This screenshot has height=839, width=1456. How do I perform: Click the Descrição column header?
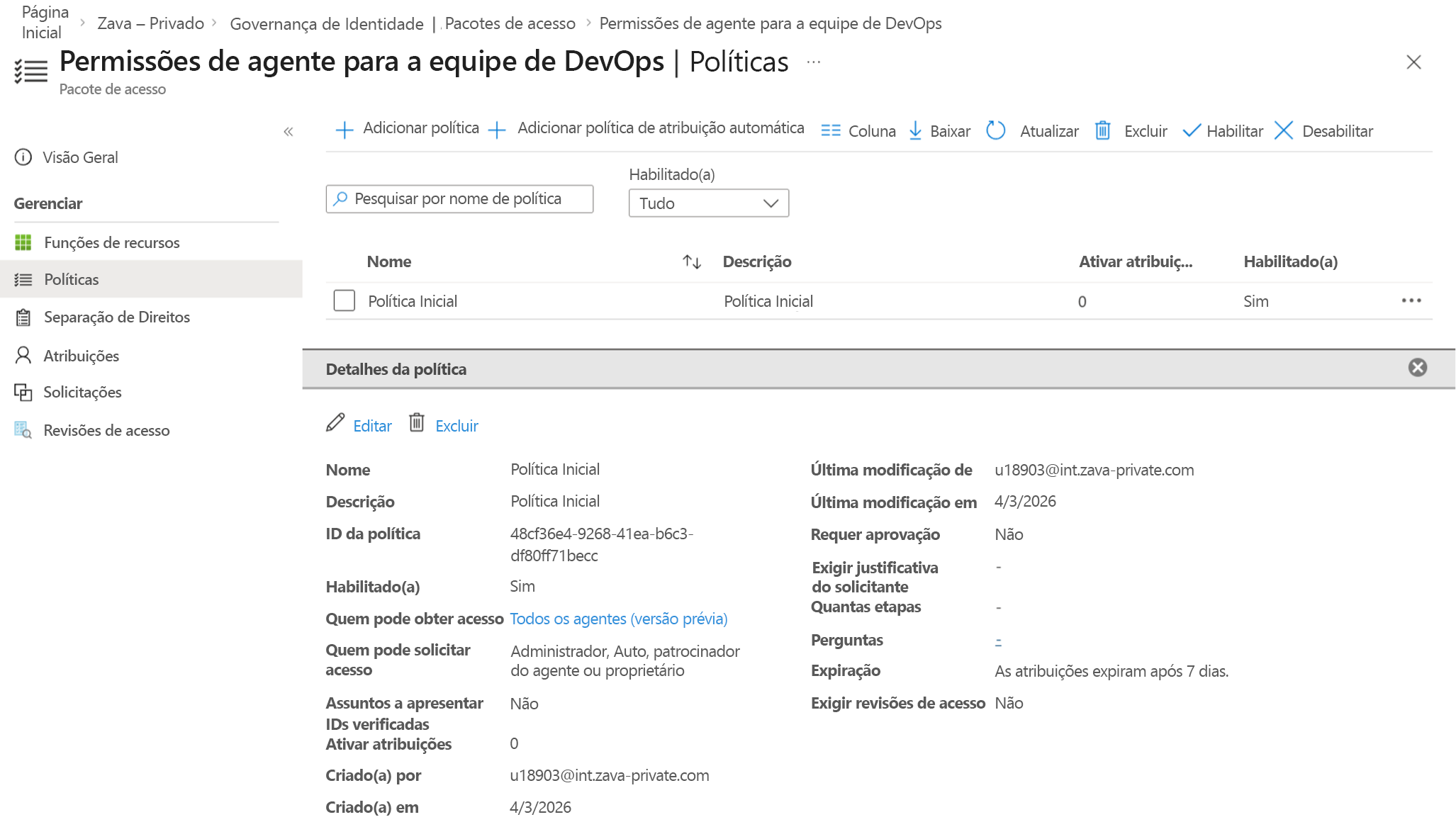click(757, 261)
